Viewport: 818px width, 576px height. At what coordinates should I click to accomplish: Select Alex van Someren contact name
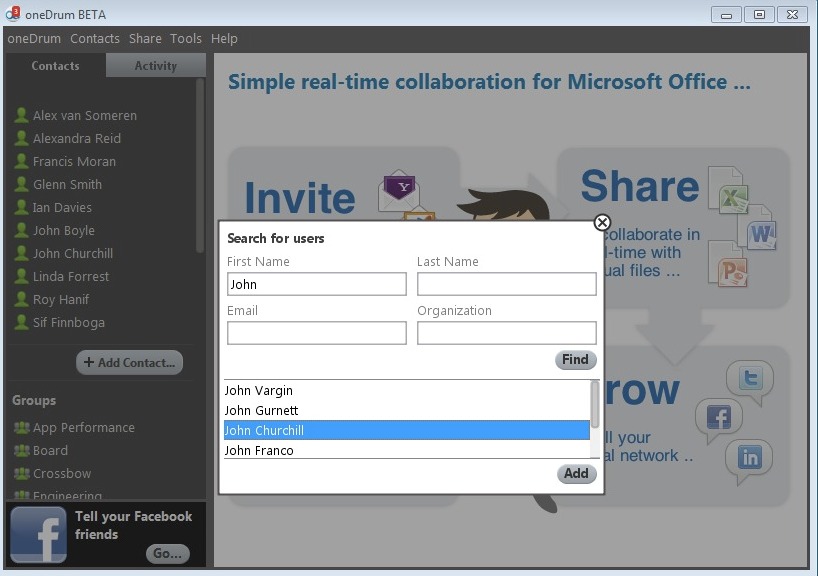point(85,115)
